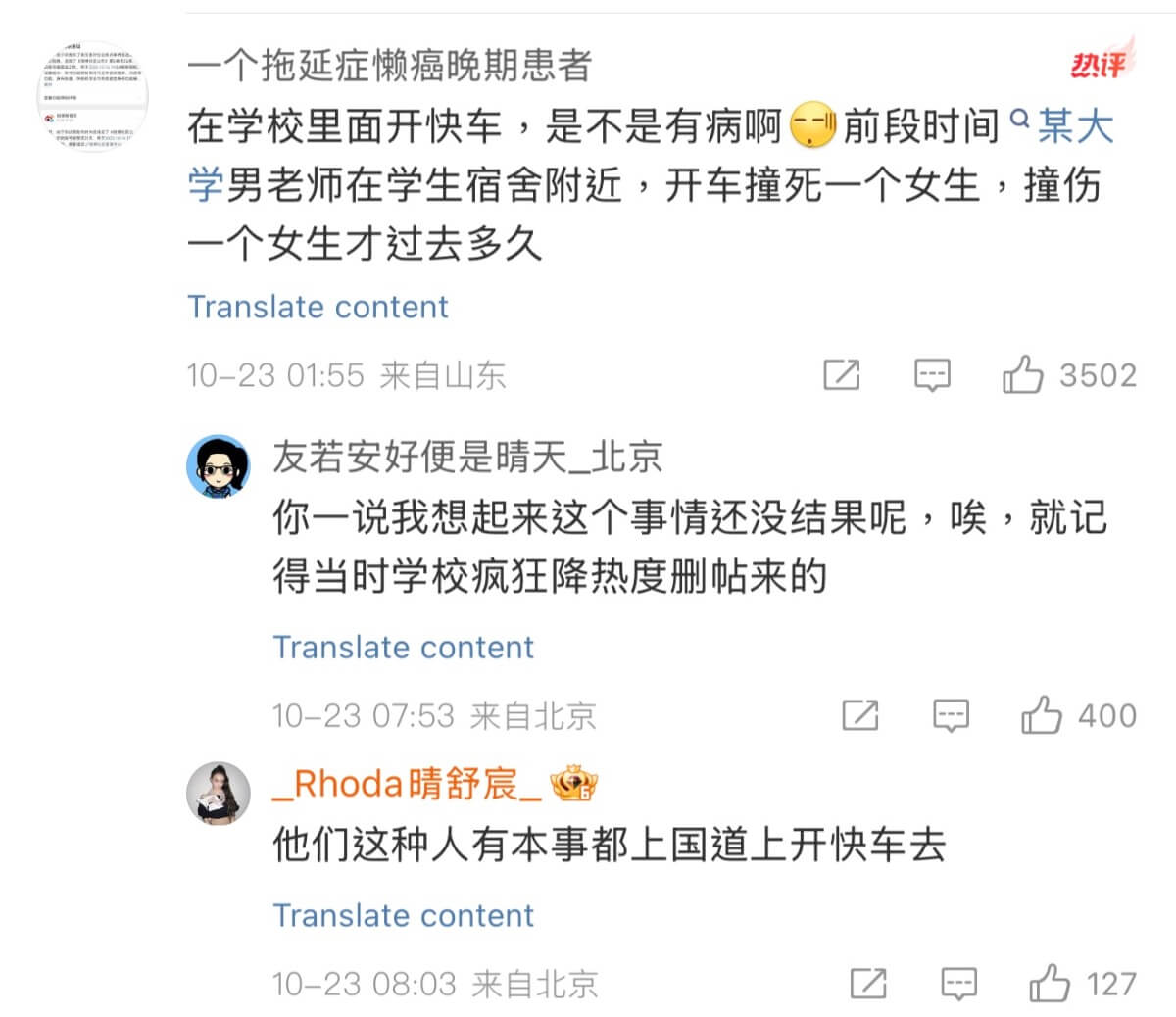Screen dimensions: 1176x1017
Task: Click the 热评 hot comment badge
Action: click(1100, 63)
